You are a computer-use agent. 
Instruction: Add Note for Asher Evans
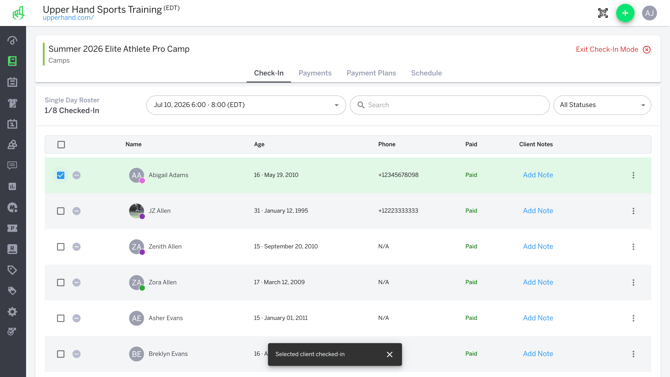coord(538,318)
